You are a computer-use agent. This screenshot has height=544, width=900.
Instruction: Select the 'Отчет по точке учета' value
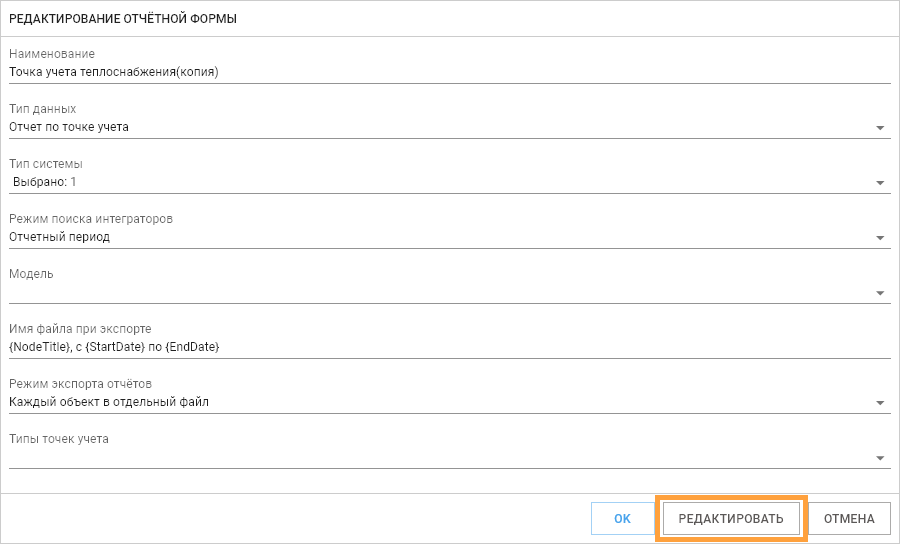coord(69,127)
